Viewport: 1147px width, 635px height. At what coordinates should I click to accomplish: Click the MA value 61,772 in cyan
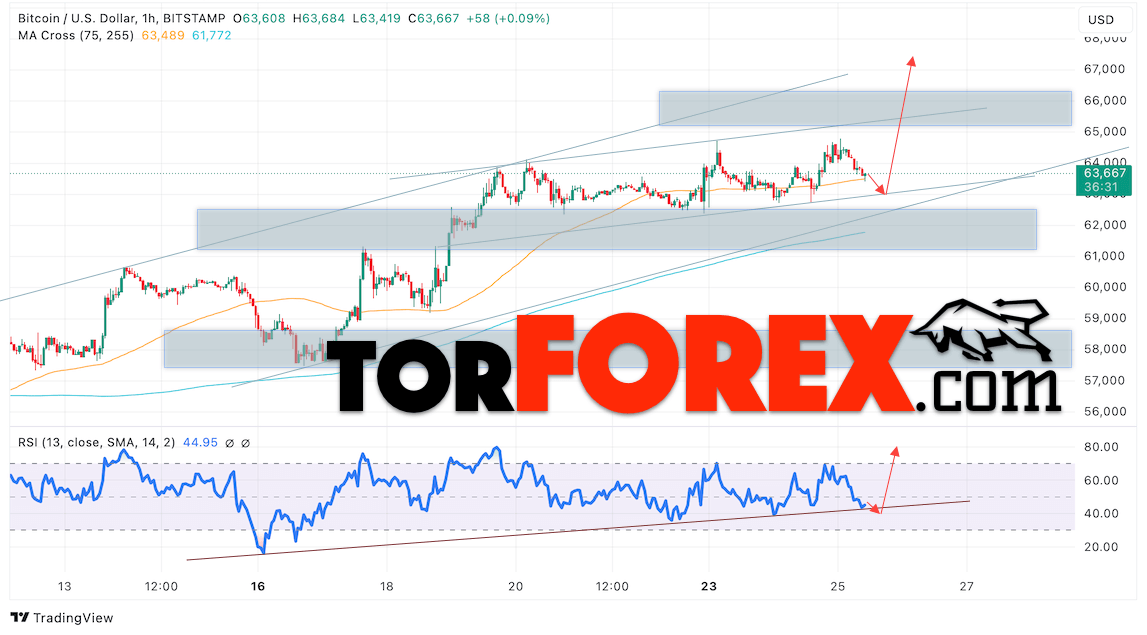point(211,35)
